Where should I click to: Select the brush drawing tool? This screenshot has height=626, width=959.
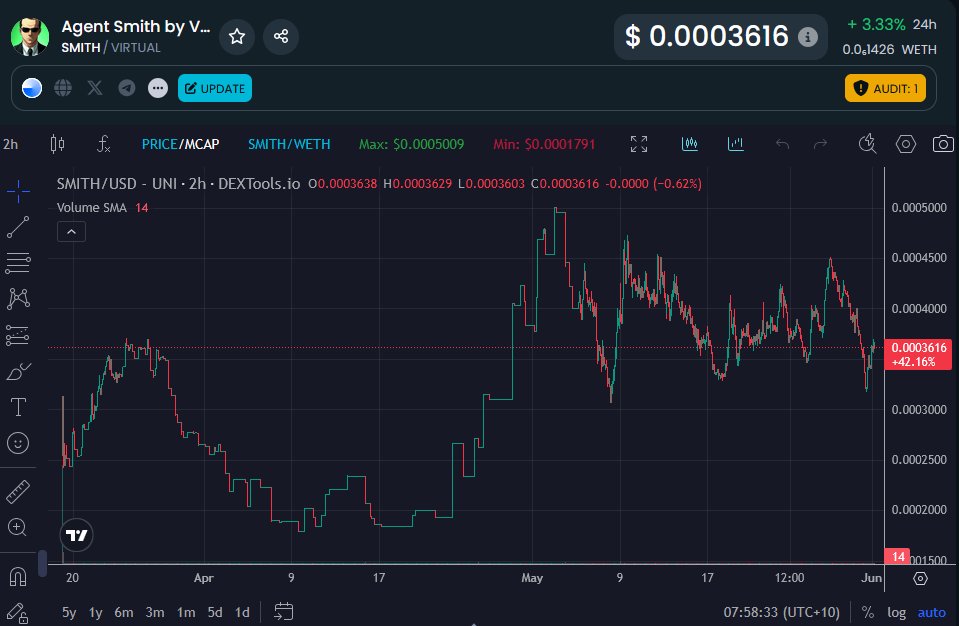click(18, 371)
